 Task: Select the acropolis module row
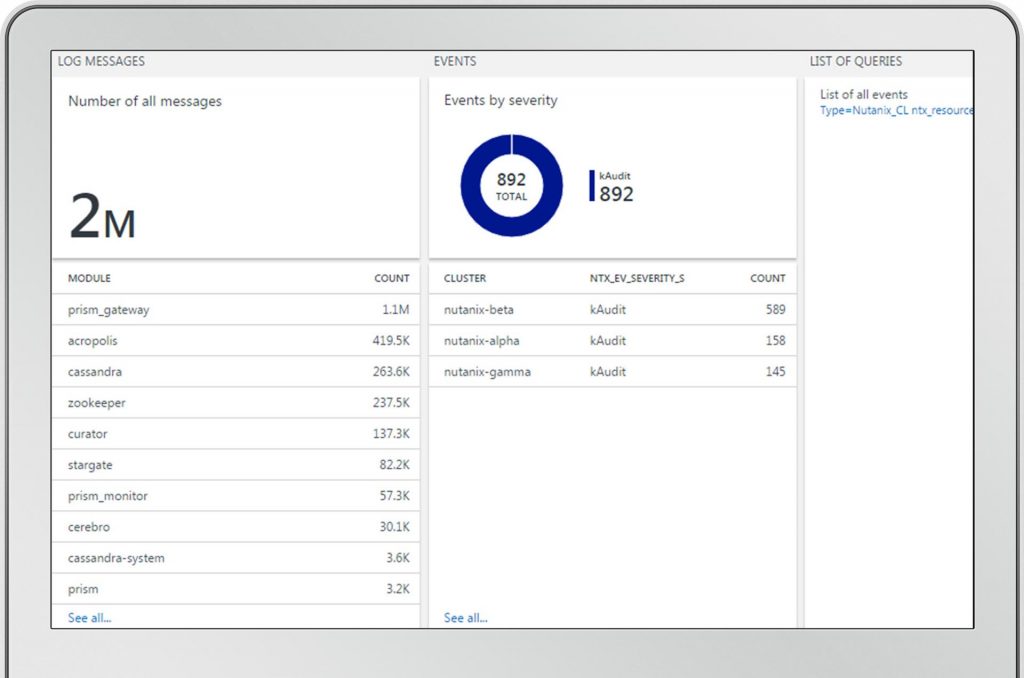coord(236,340)
